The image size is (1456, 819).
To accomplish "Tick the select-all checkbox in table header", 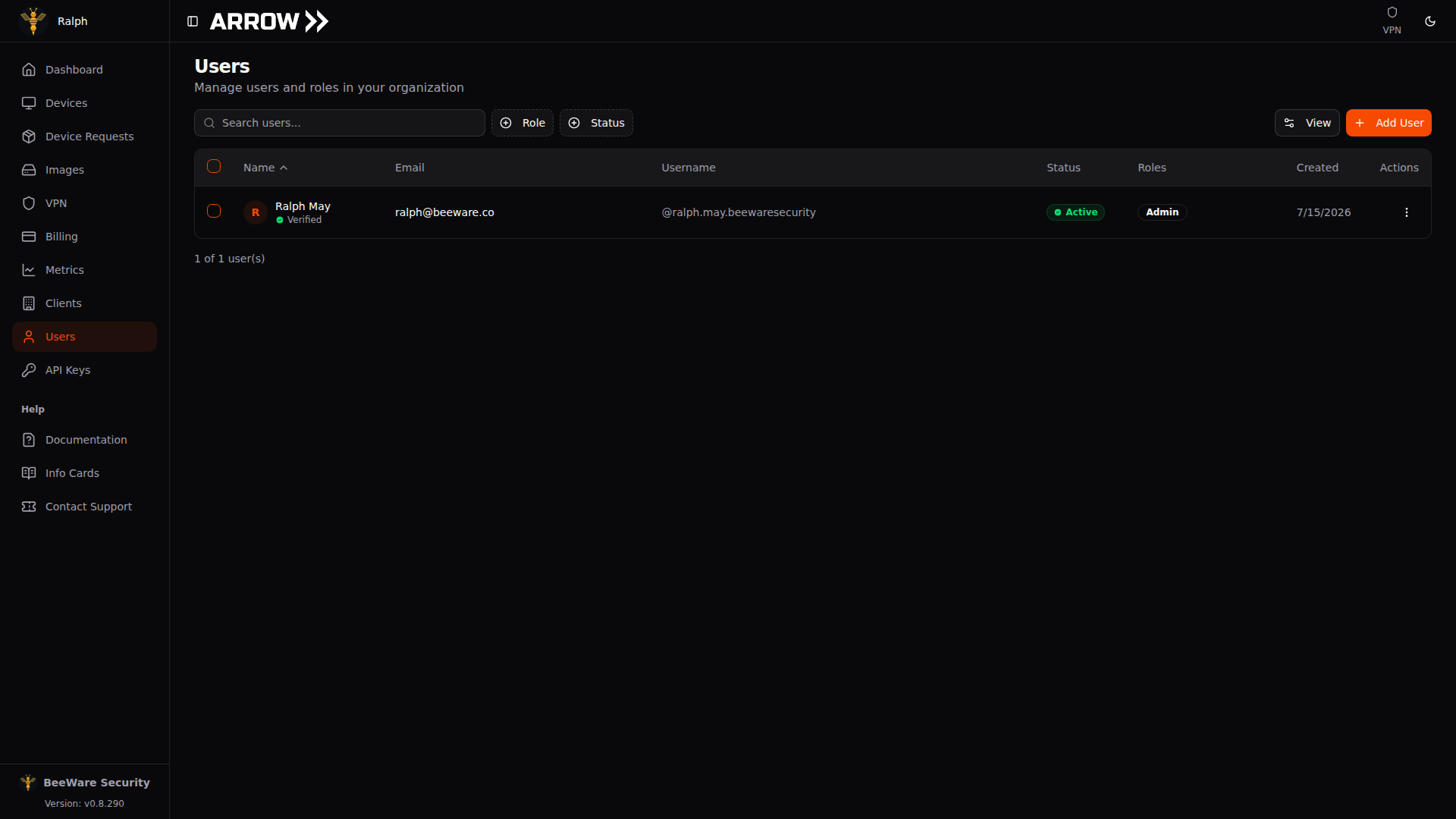I will point(214,166).
